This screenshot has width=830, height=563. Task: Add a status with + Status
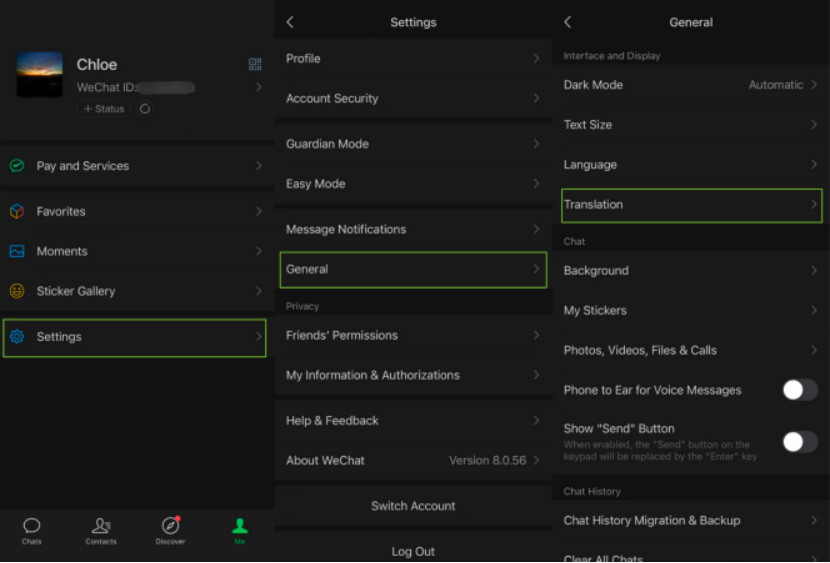103,109
